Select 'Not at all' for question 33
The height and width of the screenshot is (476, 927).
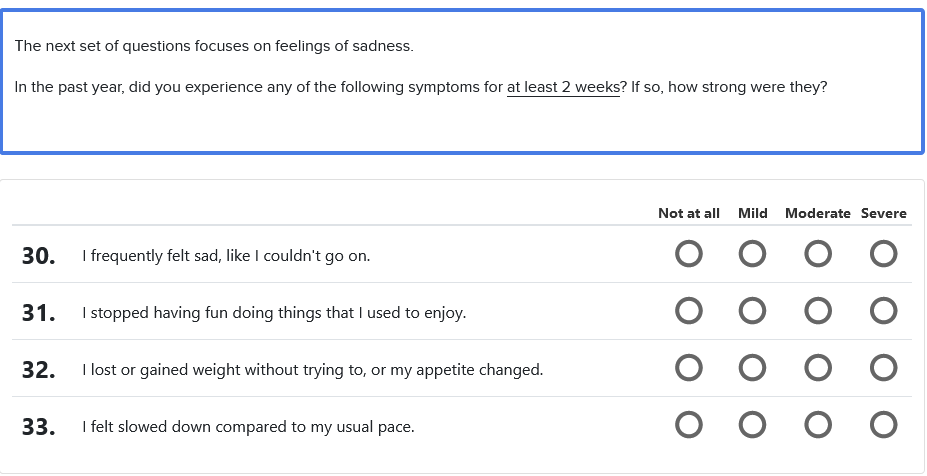point(688,426)
